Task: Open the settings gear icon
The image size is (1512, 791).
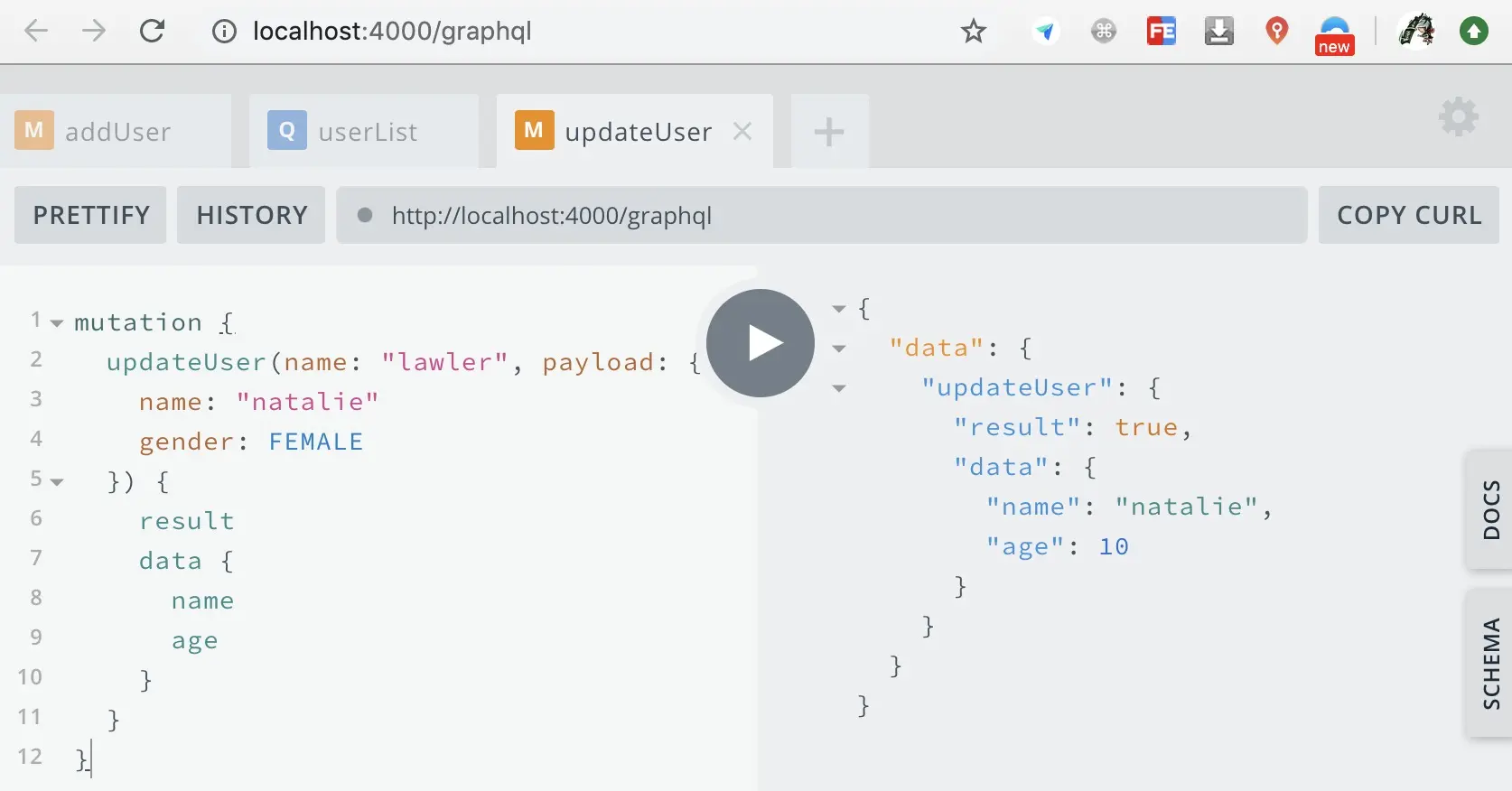Action: (x=1459, y=117)
